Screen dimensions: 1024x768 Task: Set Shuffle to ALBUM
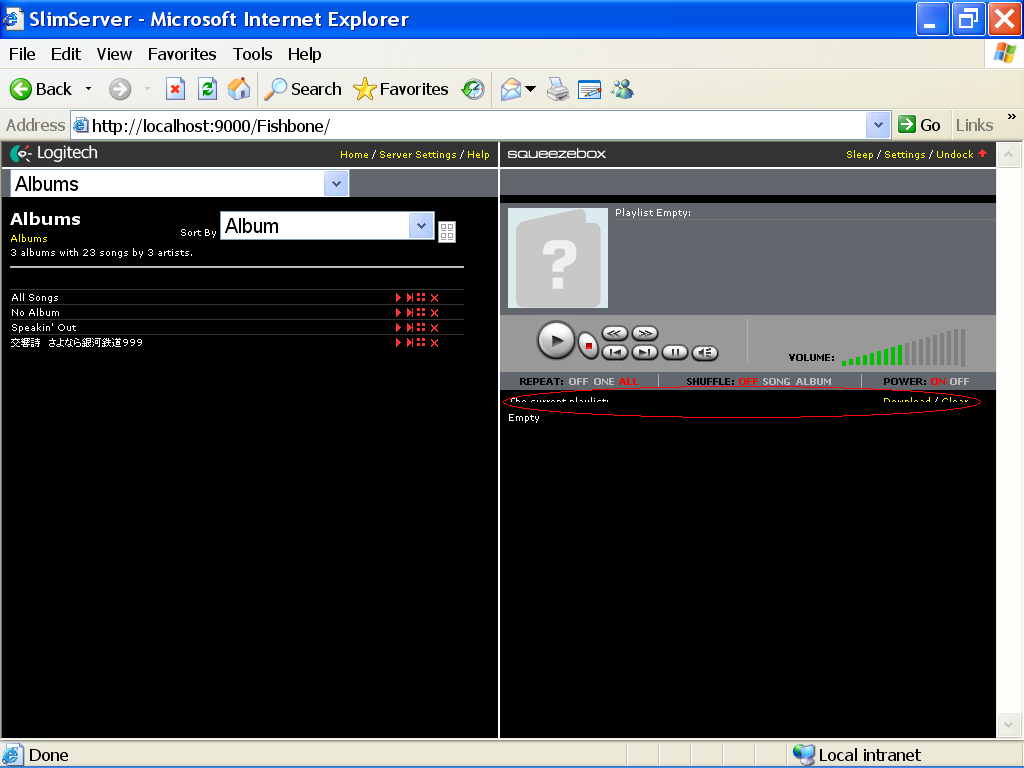tap(813, 382)
